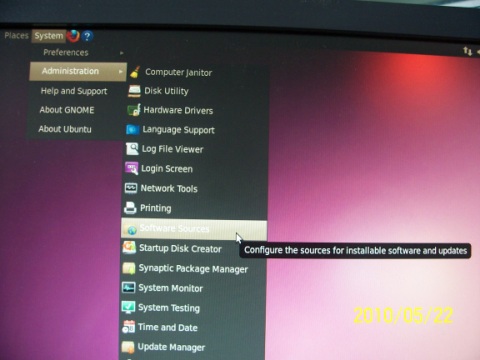This screenshot has height=360, width=480.
Task: Expand the Administration submenu arrow
Action: (120, 71)
